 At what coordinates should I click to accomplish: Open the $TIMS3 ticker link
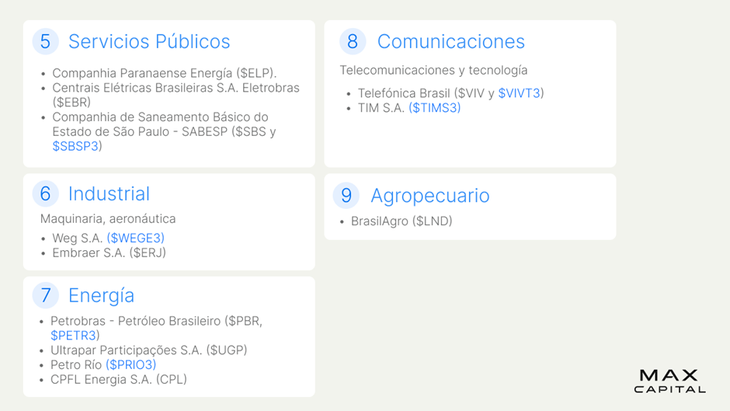point(435,108)
